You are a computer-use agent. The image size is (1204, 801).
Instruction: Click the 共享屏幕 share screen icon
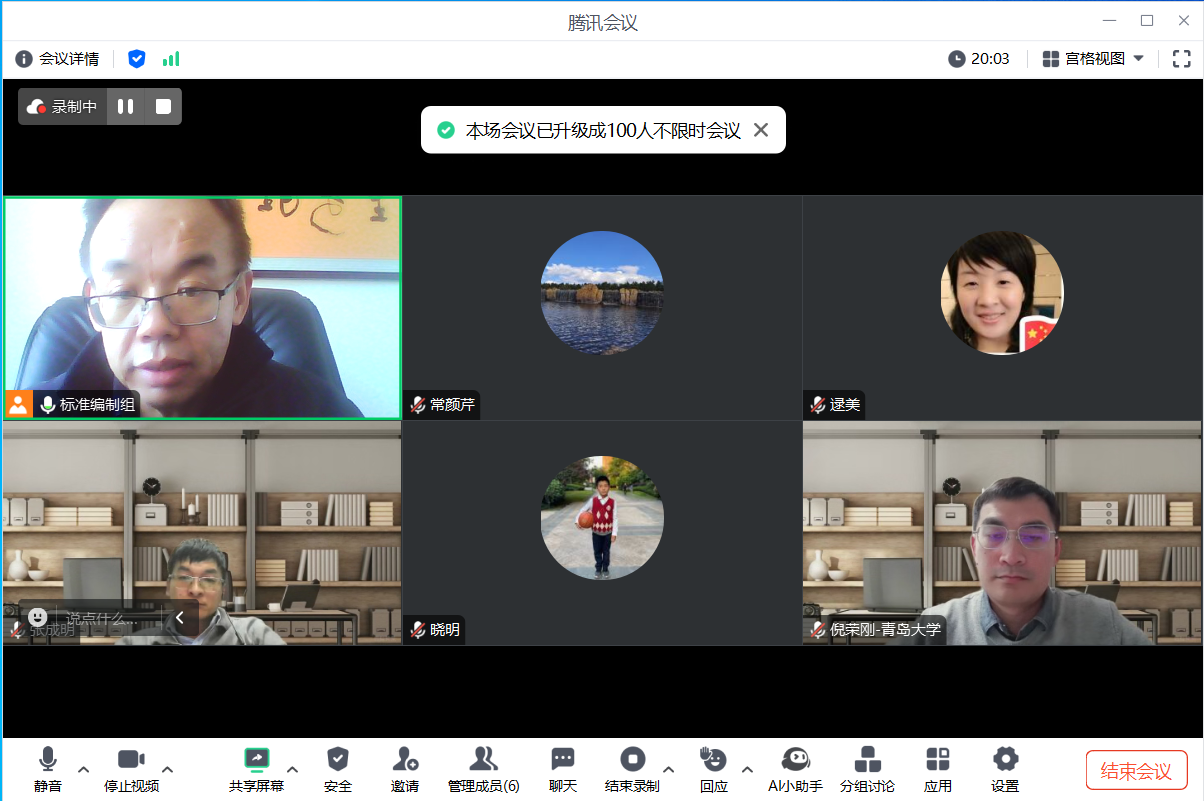[257, 760]
